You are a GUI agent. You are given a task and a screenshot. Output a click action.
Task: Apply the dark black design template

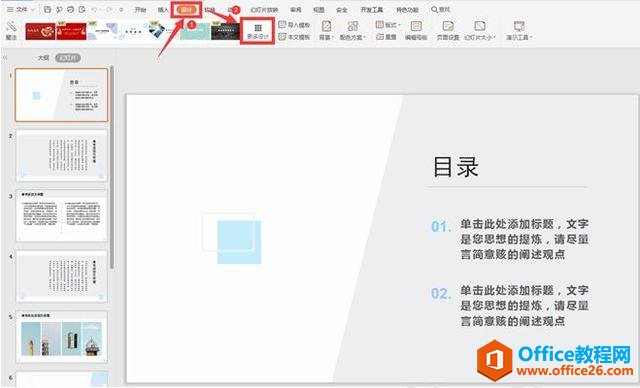[225, 31]
